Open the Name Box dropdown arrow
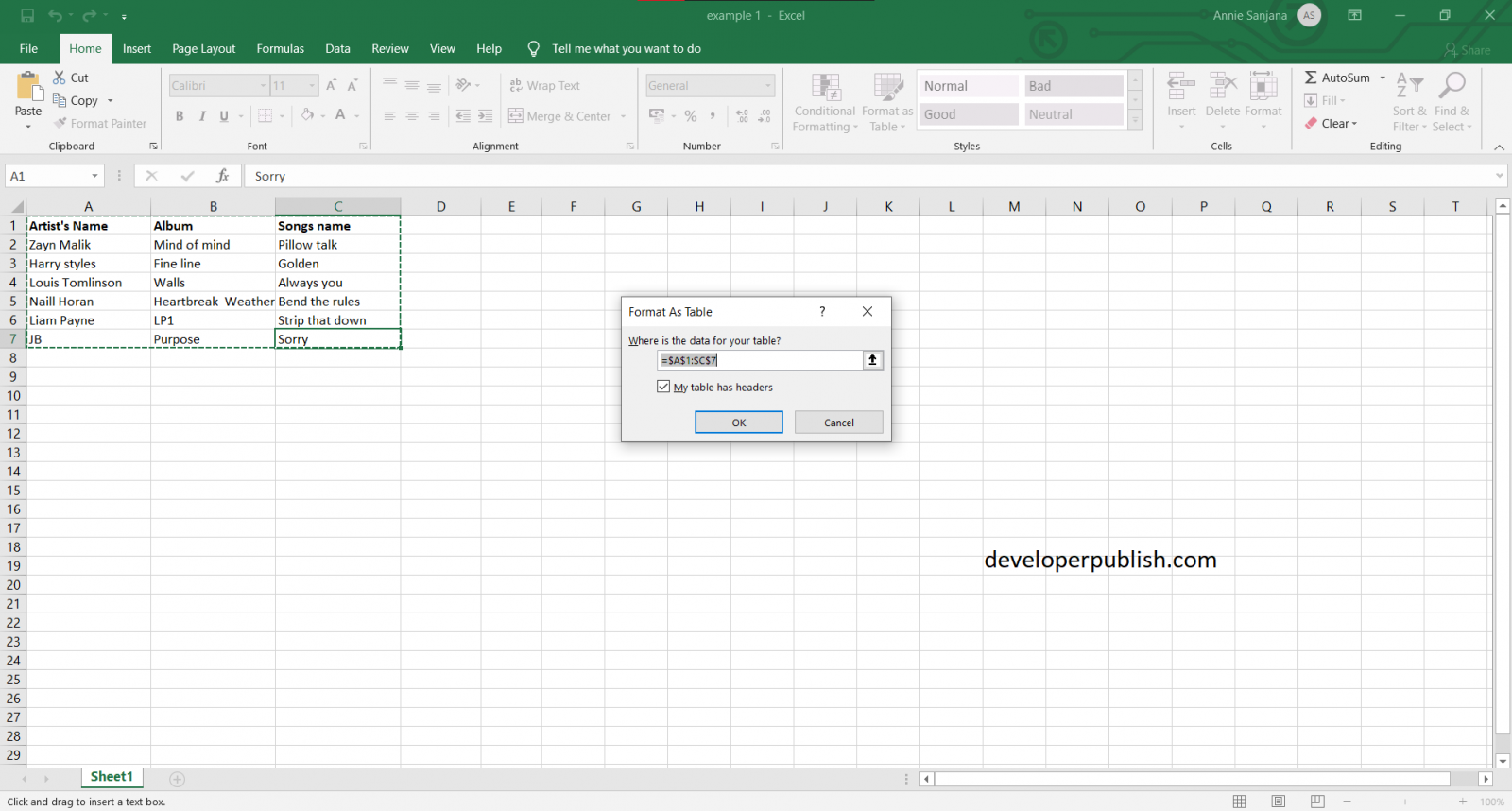 click(94, 176)
